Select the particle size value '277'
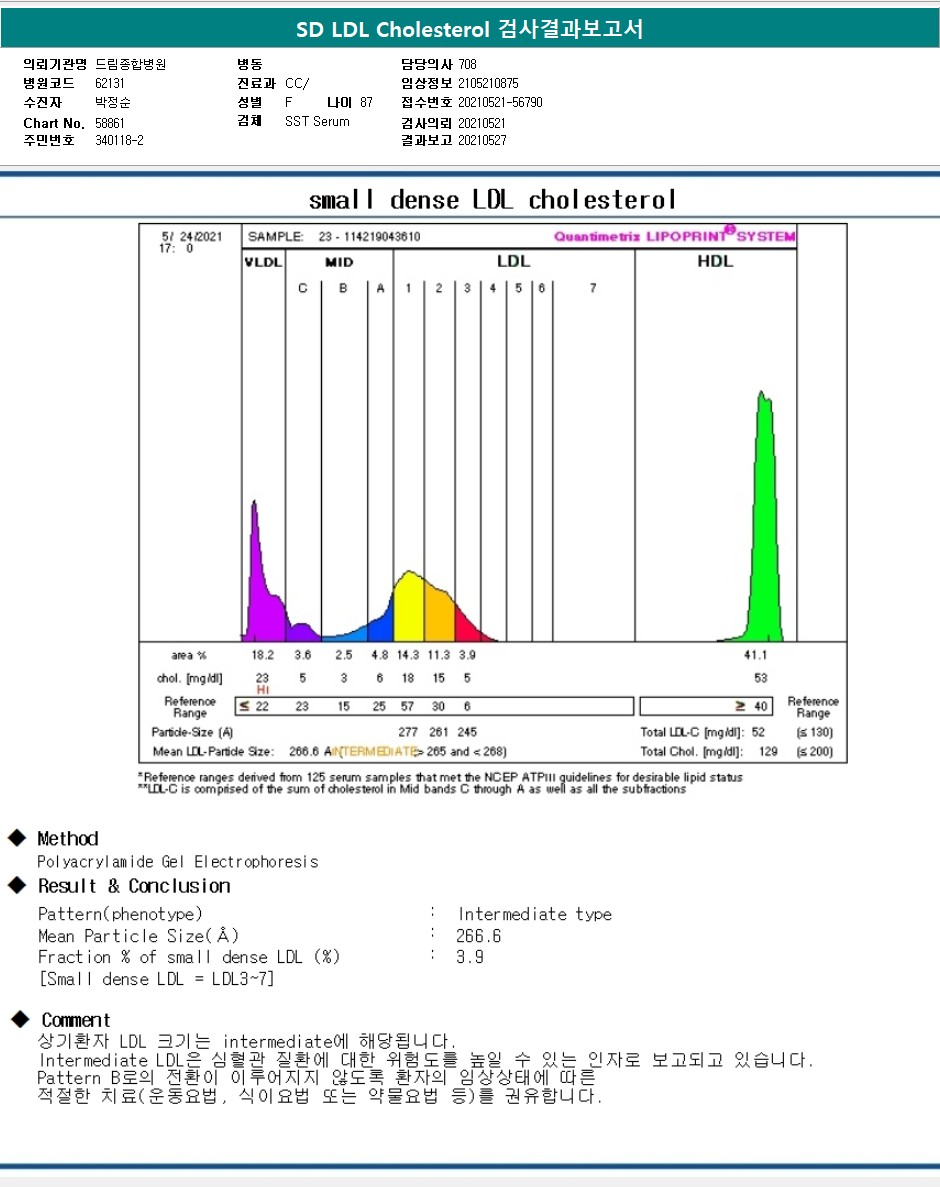The image size is (940, 1187). tap(408, 732)
